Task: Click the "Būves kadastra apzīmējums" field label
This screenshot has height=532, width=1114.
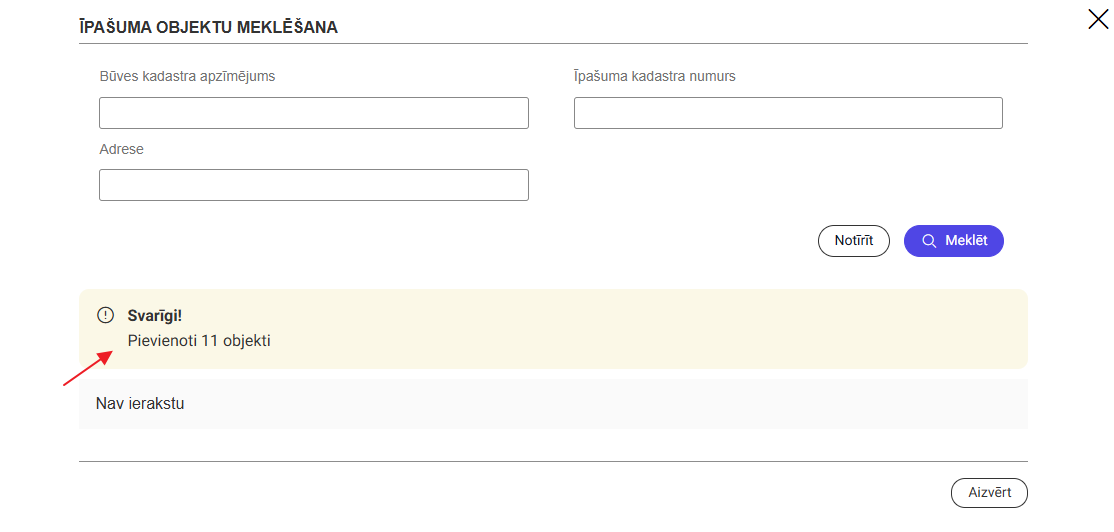Action: click(187, 76)
